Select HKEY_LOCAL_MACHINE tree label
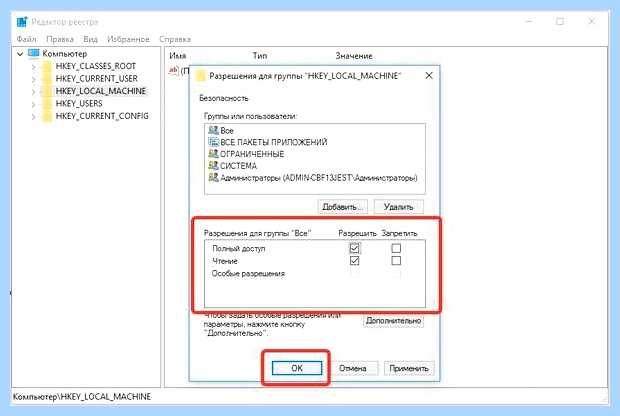This screenshot has height=416, width=620. coord(100,91)
